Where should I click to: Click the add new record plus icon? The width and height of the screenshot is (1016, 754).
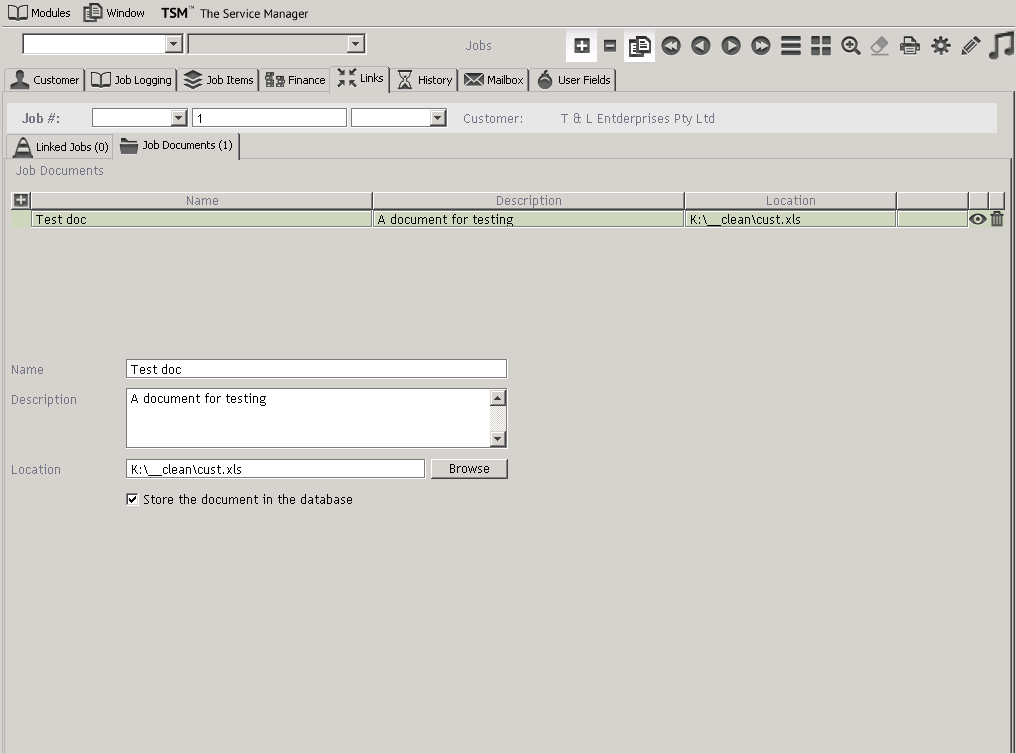click(581, 46)
